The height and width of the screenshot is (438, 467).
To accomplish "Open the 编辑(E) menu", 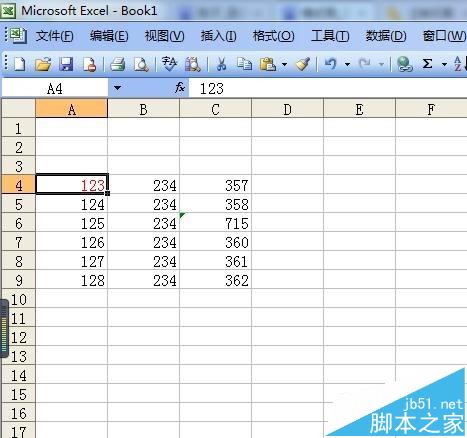I will [x=109, y=36].
